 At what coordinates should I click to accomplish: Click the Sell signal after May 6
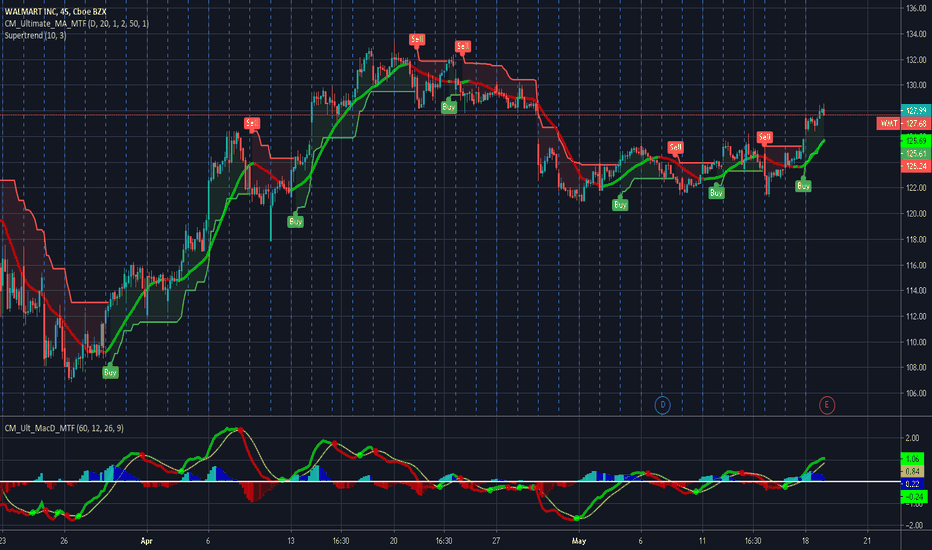(x=675, y=147)
